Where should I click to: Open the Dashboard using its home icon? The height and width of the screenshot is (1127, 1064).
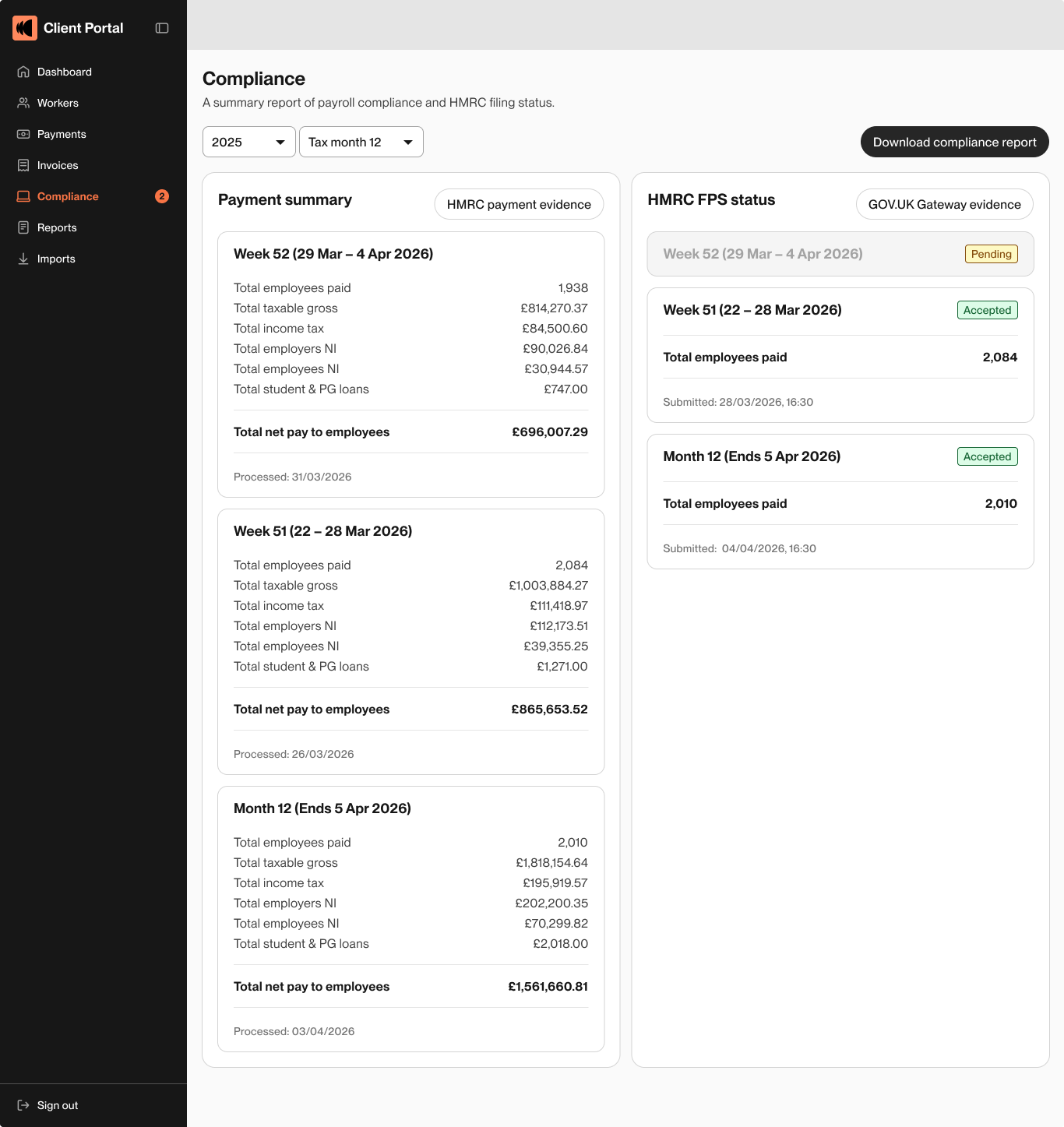click(x=24, y=72)
